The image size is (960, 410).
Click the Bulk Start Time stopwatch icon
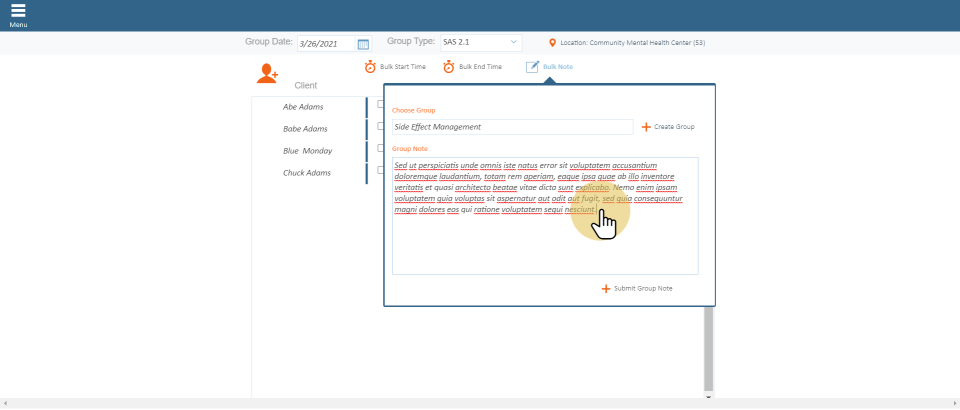coord(370,67)
